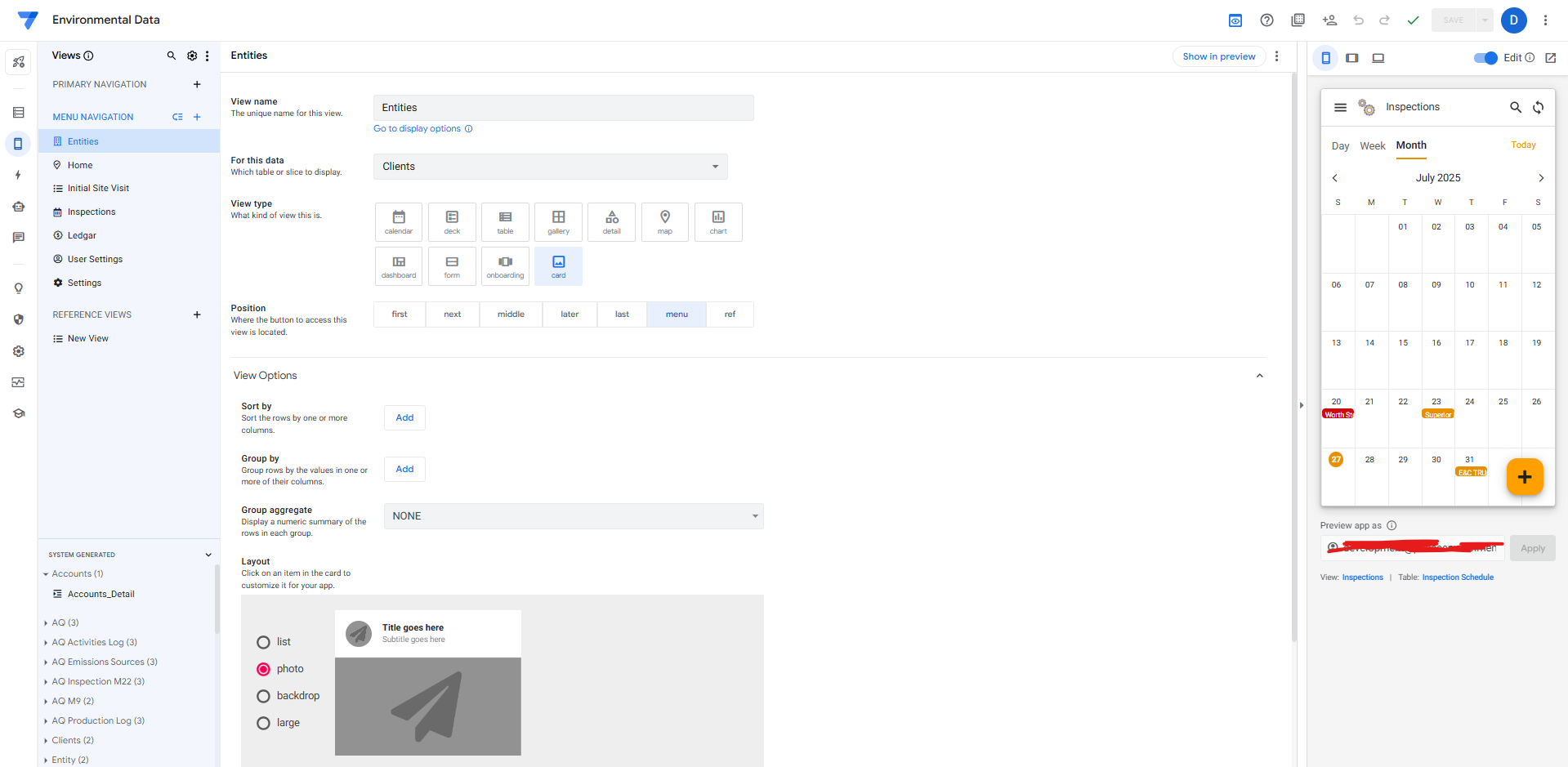
Task: Pick the gallery view type
Action: 558,221
